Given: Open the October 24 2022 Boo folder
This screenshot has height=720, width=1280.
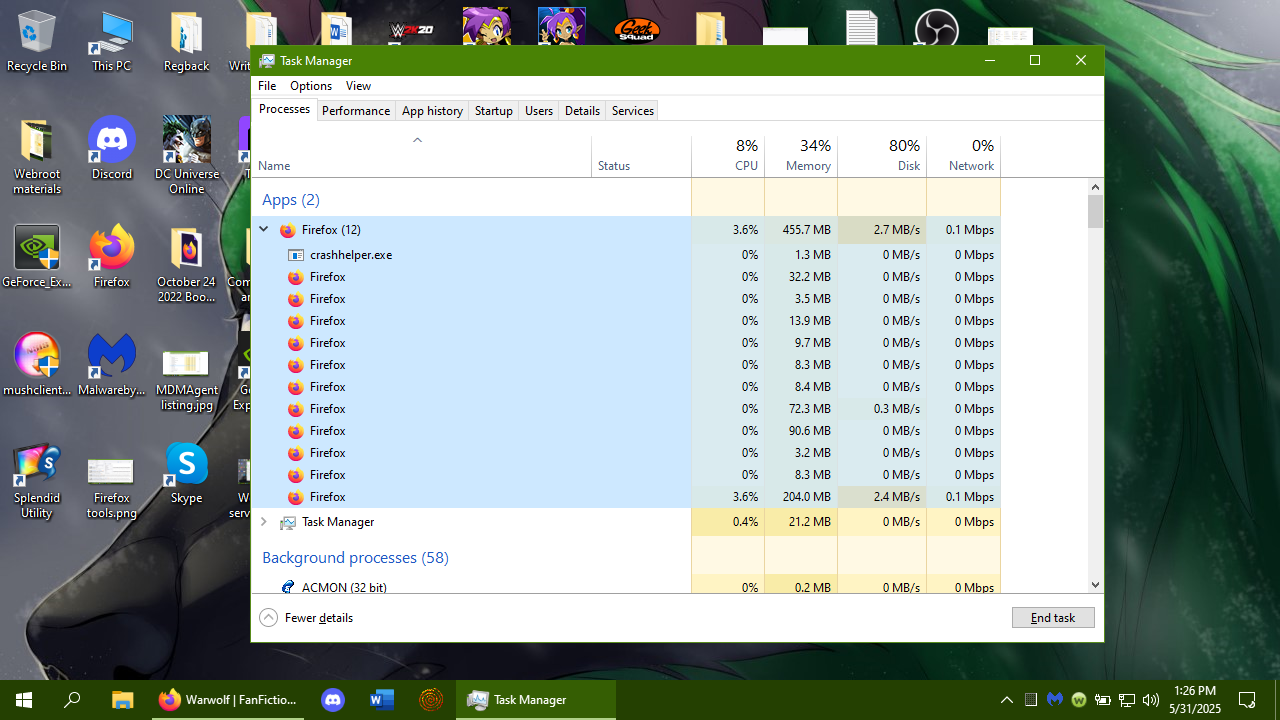Looking at the screenshot, I should 187,263.
